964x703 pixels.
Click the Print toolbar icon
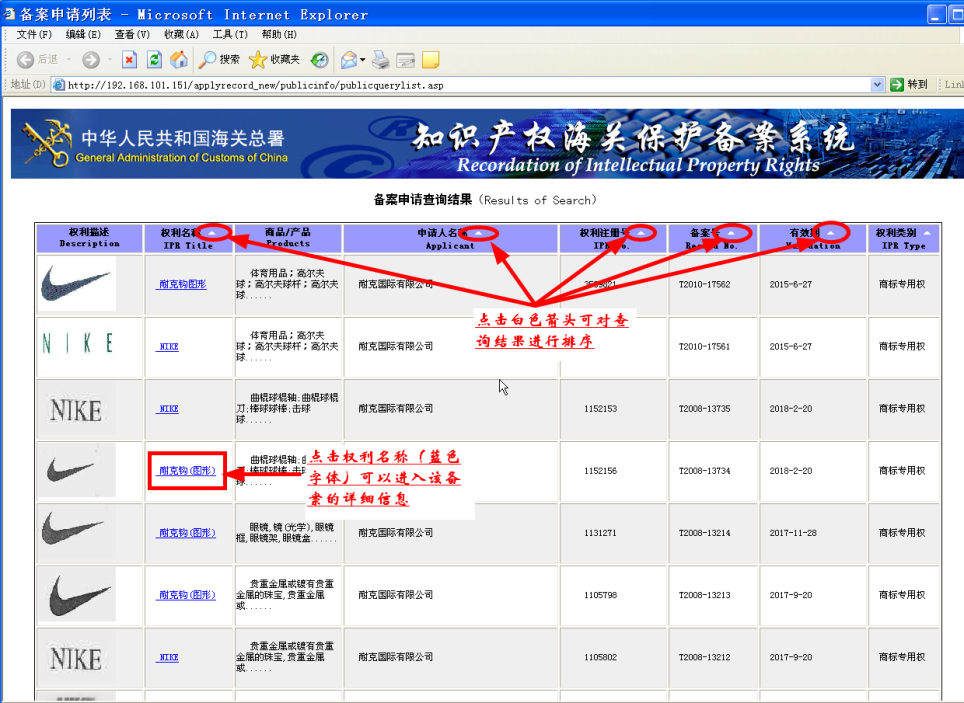point(381,60)
